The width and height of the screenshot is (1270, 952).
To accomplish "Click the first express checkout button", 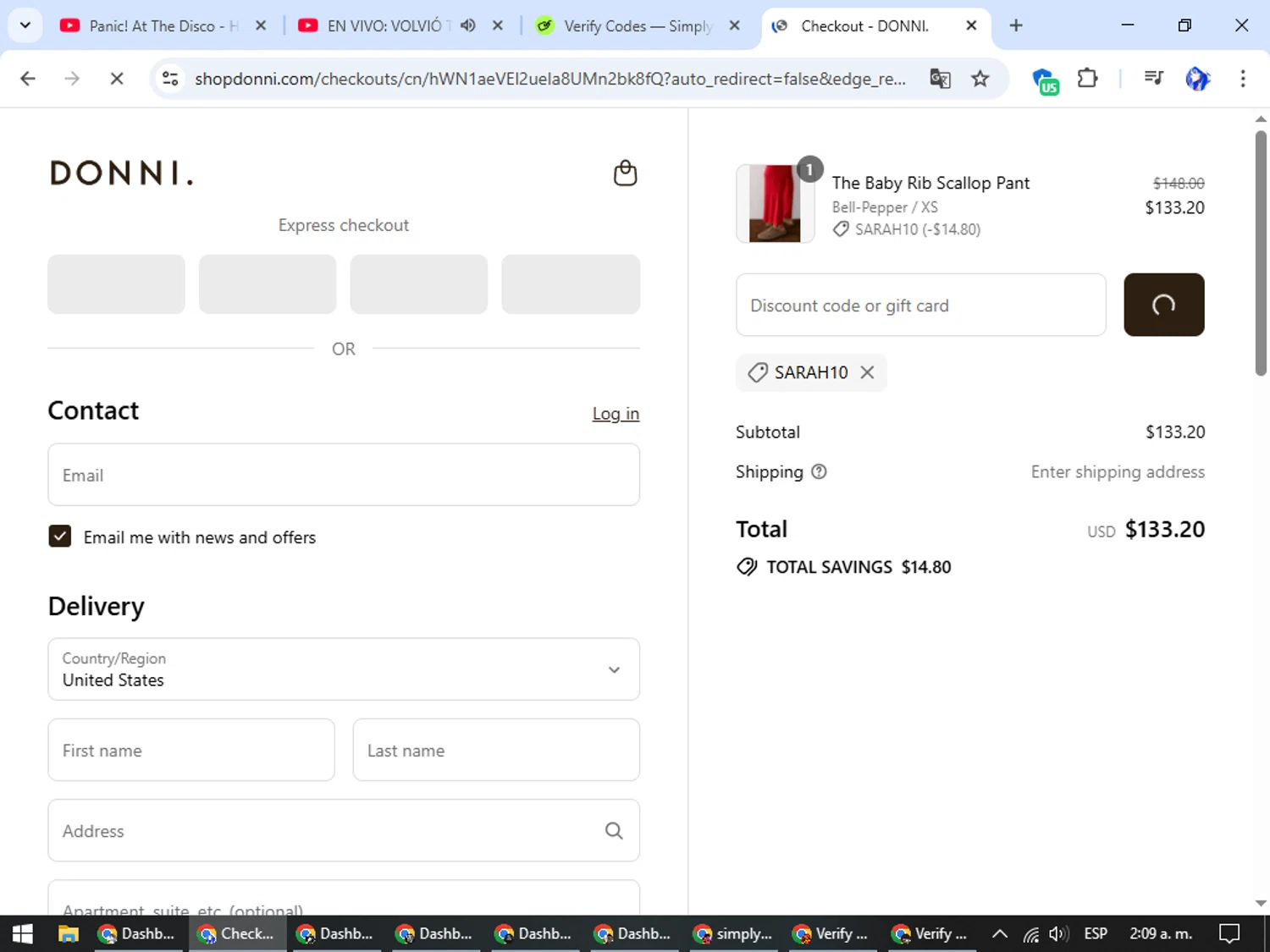I will [x=116, y=284].
